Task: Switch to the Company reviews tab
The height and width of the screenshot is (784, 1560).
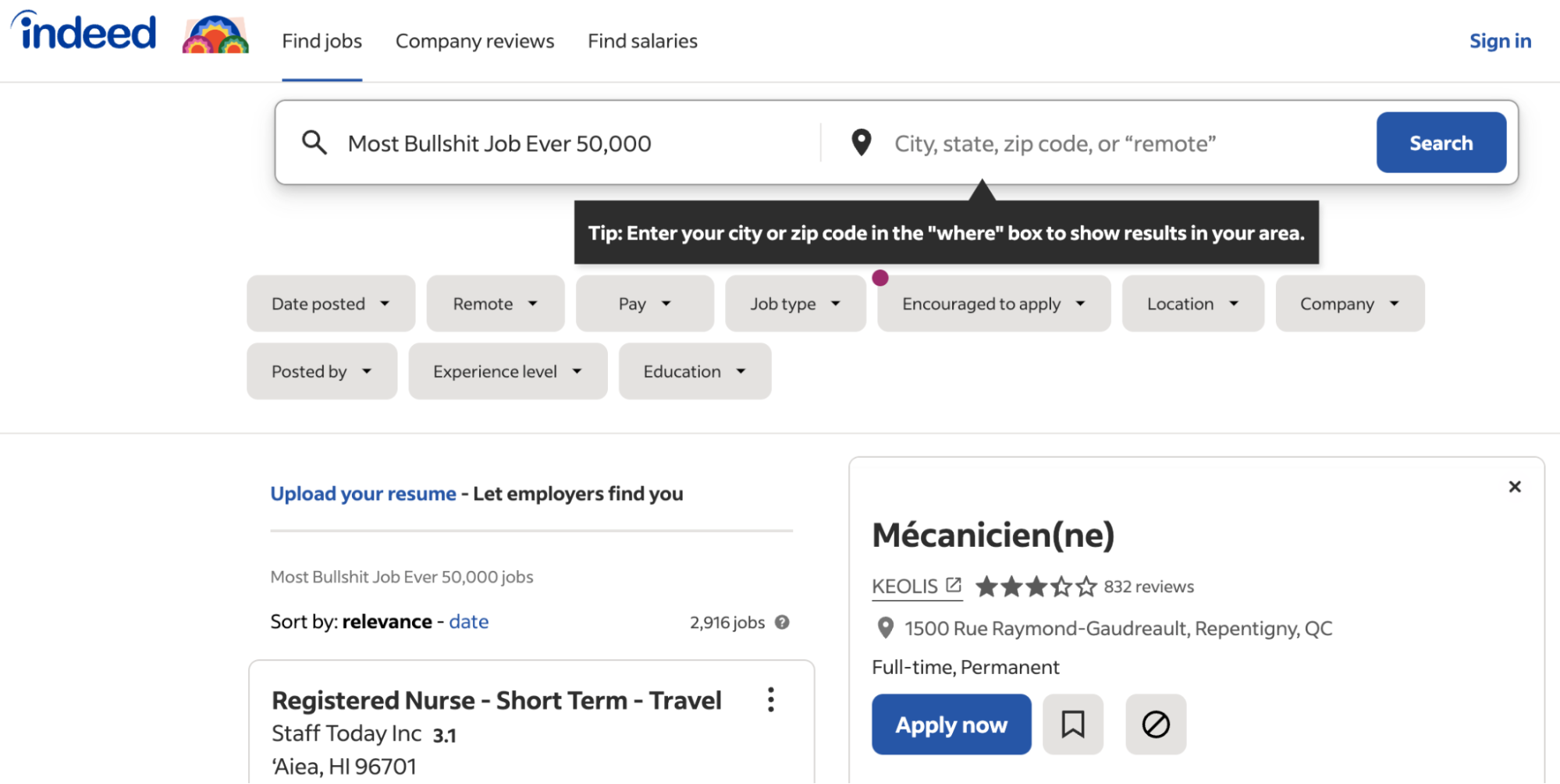Action: (x=474, y=41)
